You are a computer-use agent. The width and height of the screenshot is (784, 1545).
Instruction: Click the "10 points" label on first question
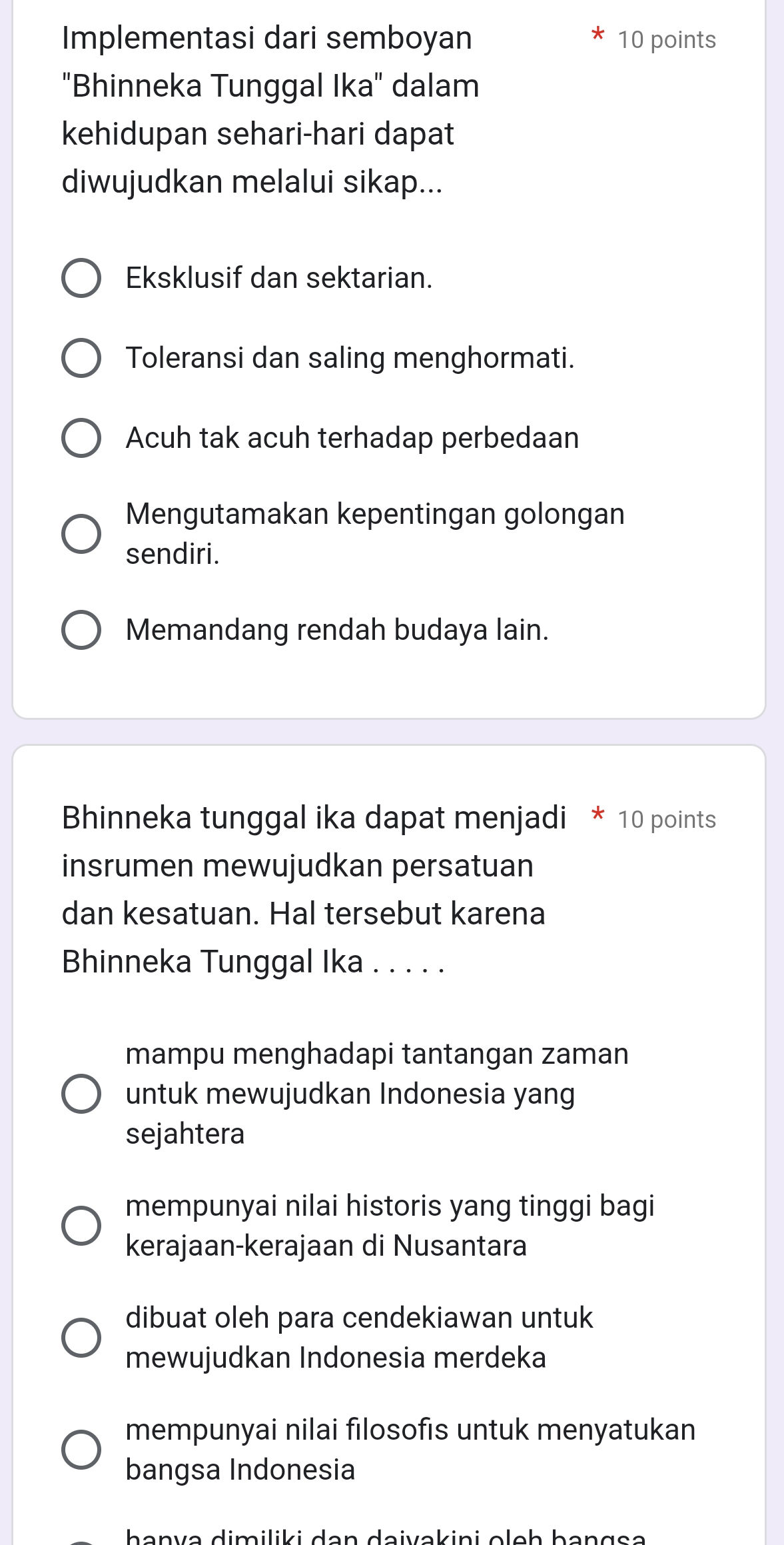(x=667, y=40)
